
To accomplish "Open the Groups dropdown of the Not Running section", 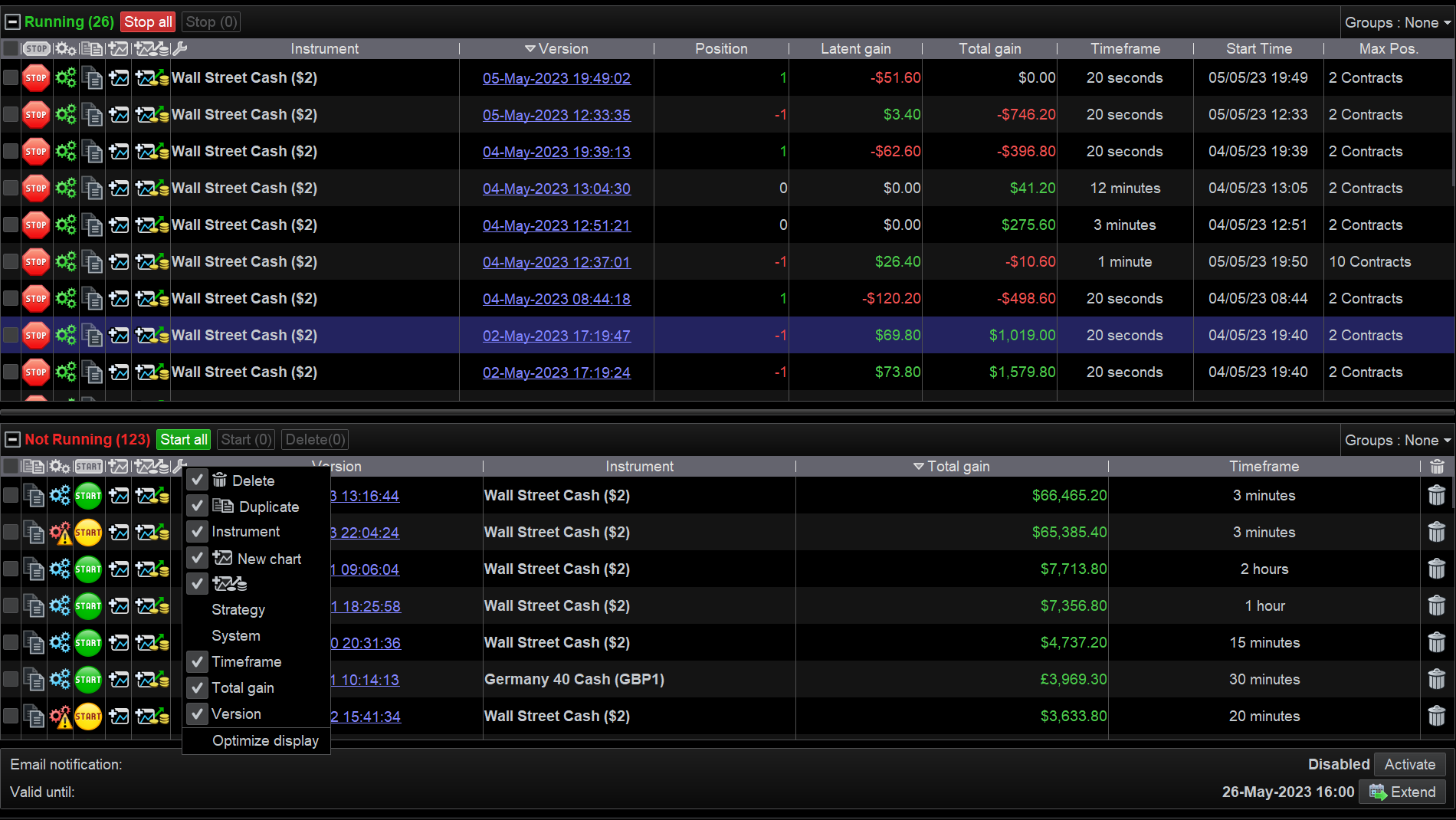I will [x=1398, y=441].
